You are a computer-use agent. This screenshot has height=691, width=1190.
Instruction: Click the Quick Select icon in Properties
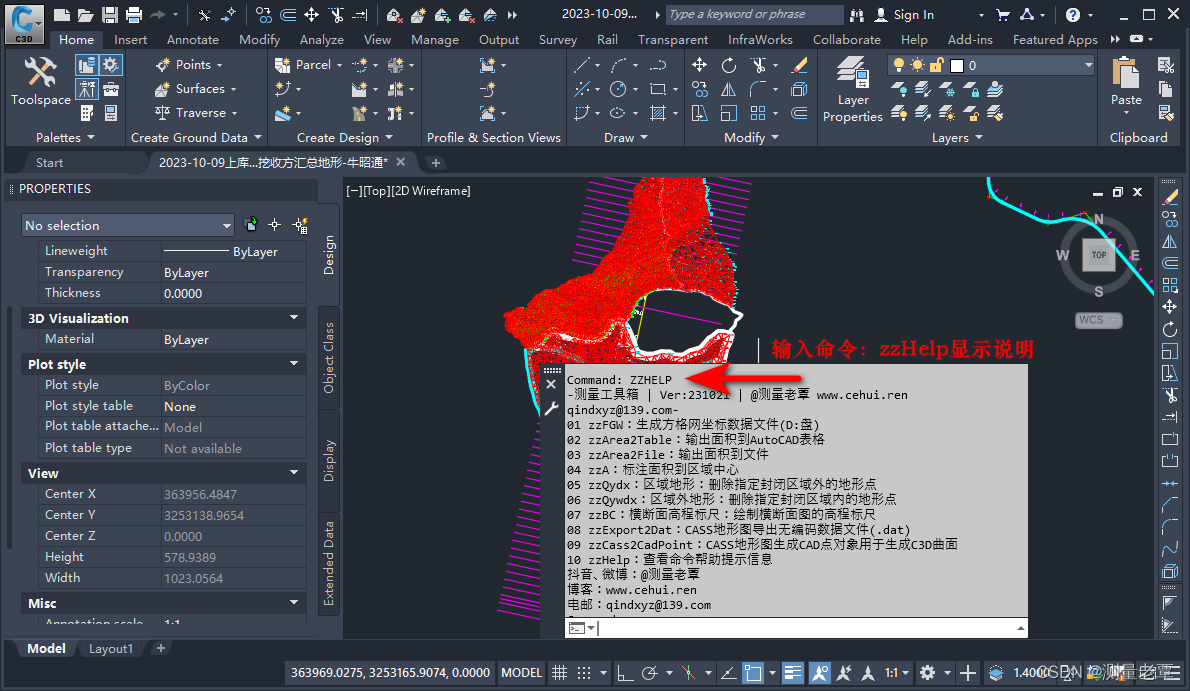[x=299, y=226]
